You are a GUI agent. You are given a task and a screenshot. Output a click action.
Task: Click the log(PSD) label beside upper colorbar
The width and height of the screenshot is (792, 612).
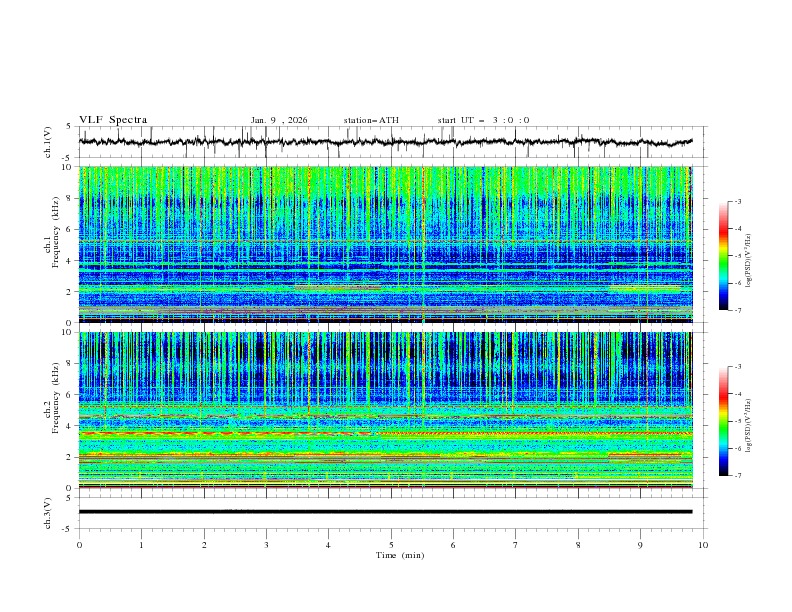click(749, 260)
